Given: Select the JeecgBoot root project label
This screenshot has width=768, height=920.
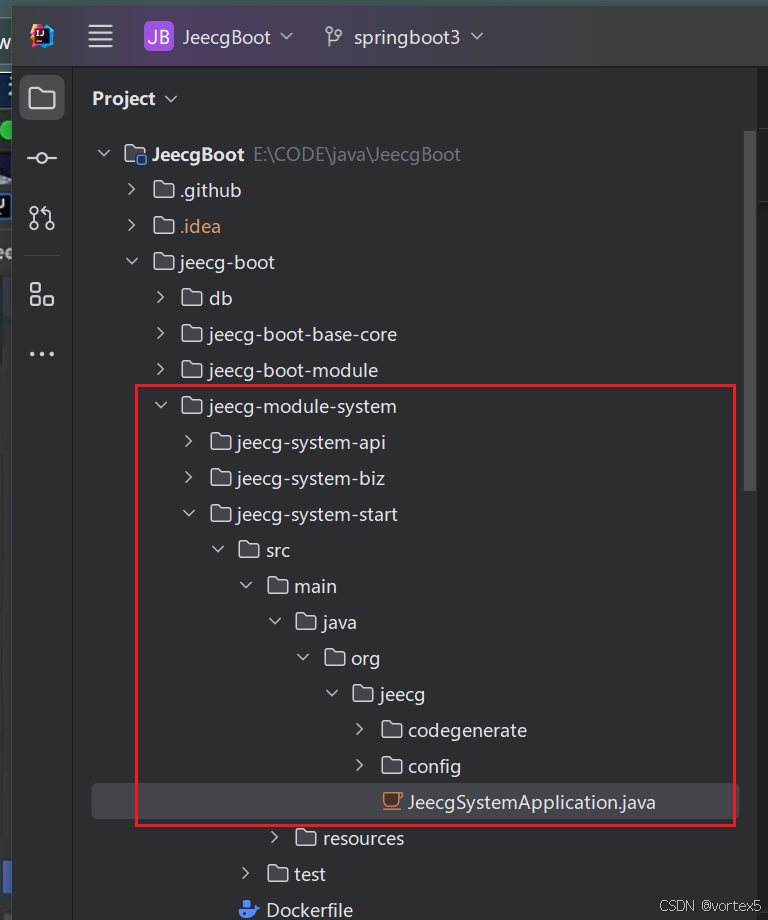Looking at the screenshot, I should (x=198, y=155).
